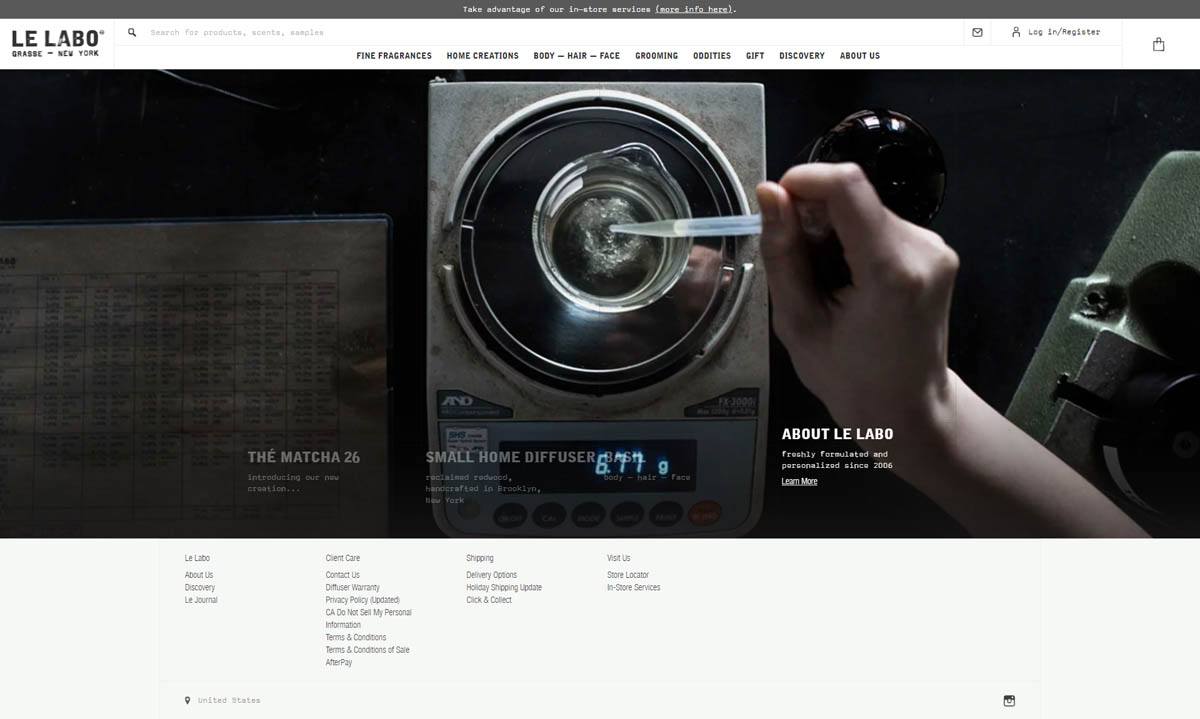This screenshot has height=719, width=1200.
Task: Select the GROOMING navigation item
Action: pyautogui.click(x=656, y=55)
